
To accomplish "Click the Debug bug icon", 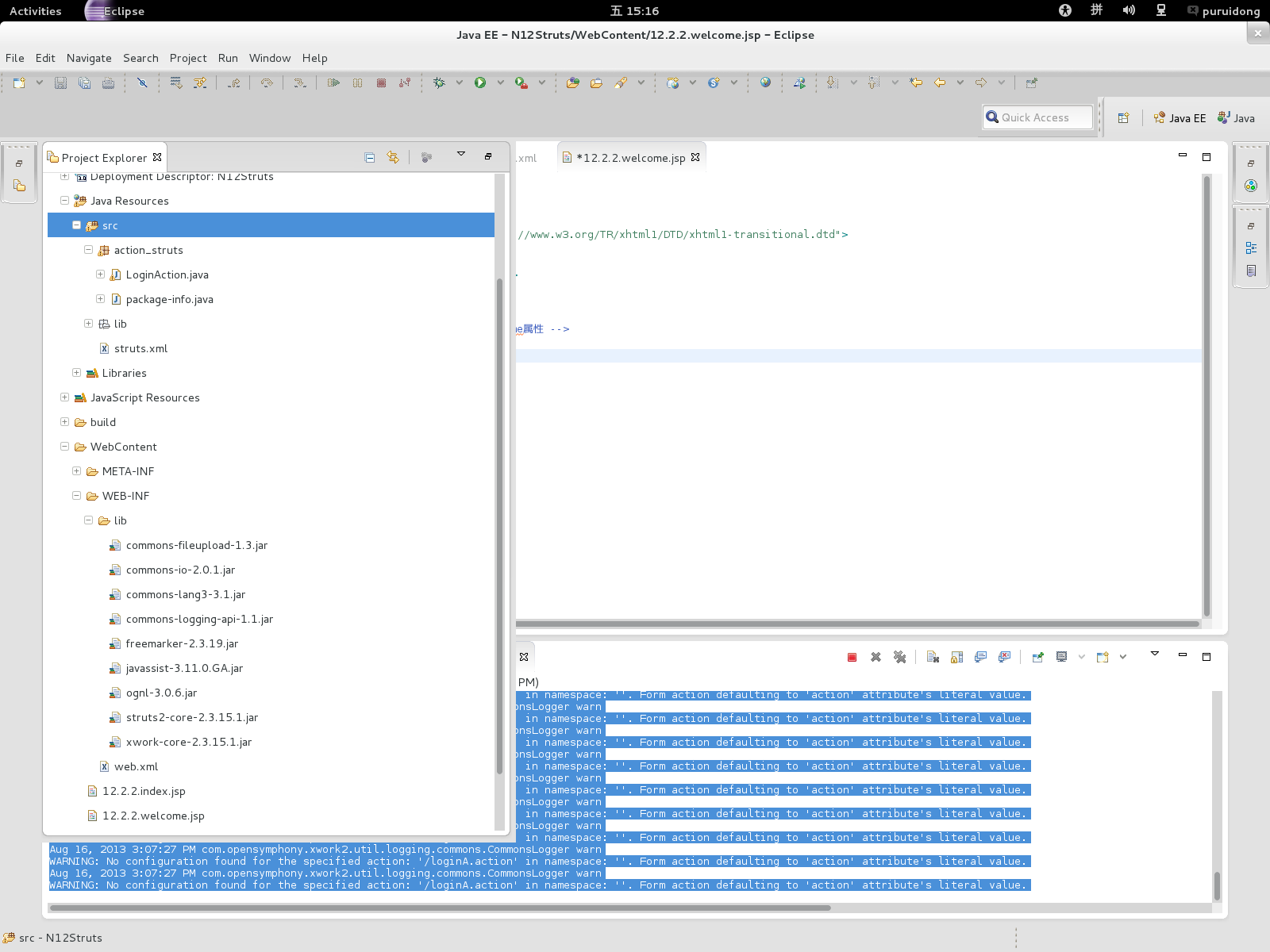I will click(439, 83).
